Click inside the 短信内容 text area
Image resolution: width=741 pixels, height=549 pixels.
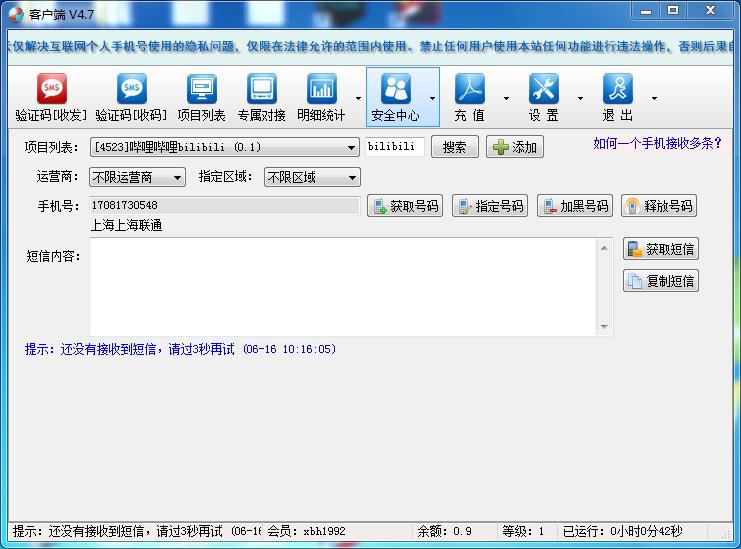(x=343, y=287)
